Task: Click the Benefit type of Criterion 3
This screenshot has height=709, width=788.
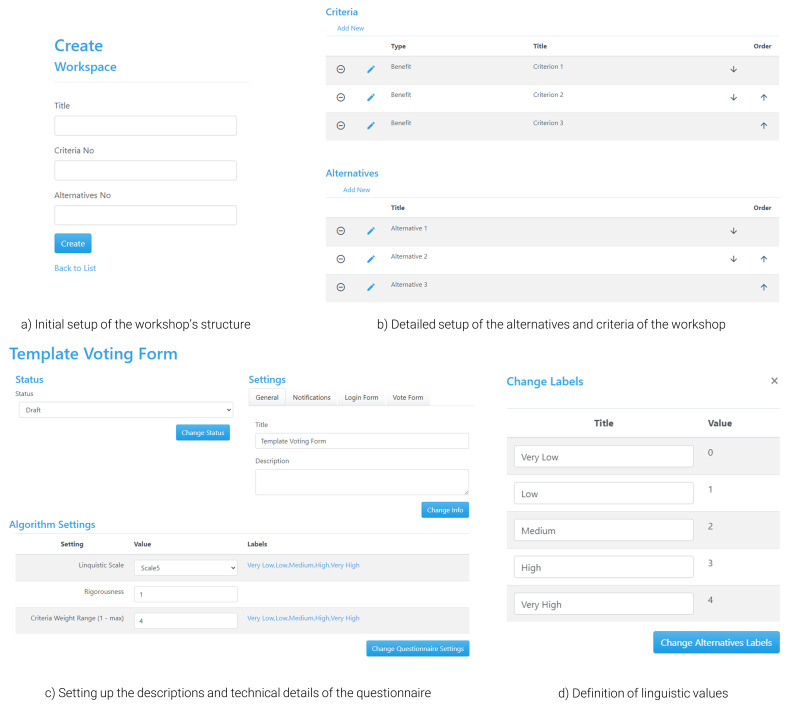Action: (401, 123)
